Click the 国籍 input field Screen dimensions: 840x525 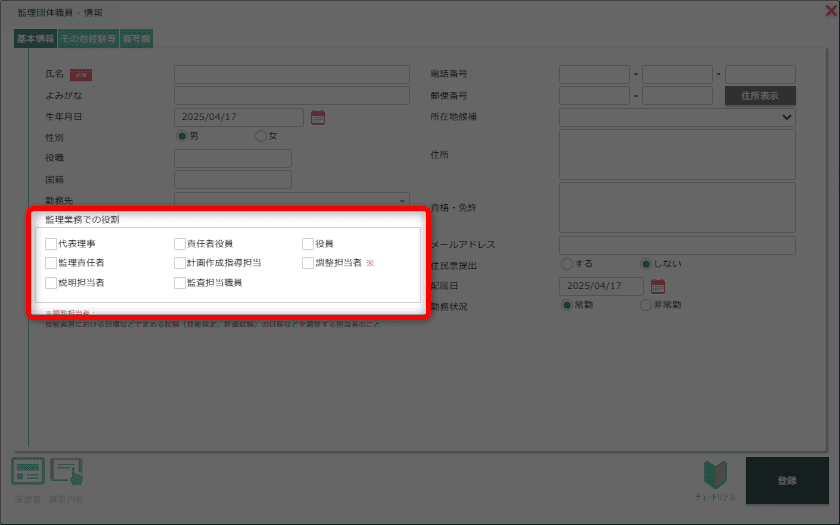coord(233,179)
